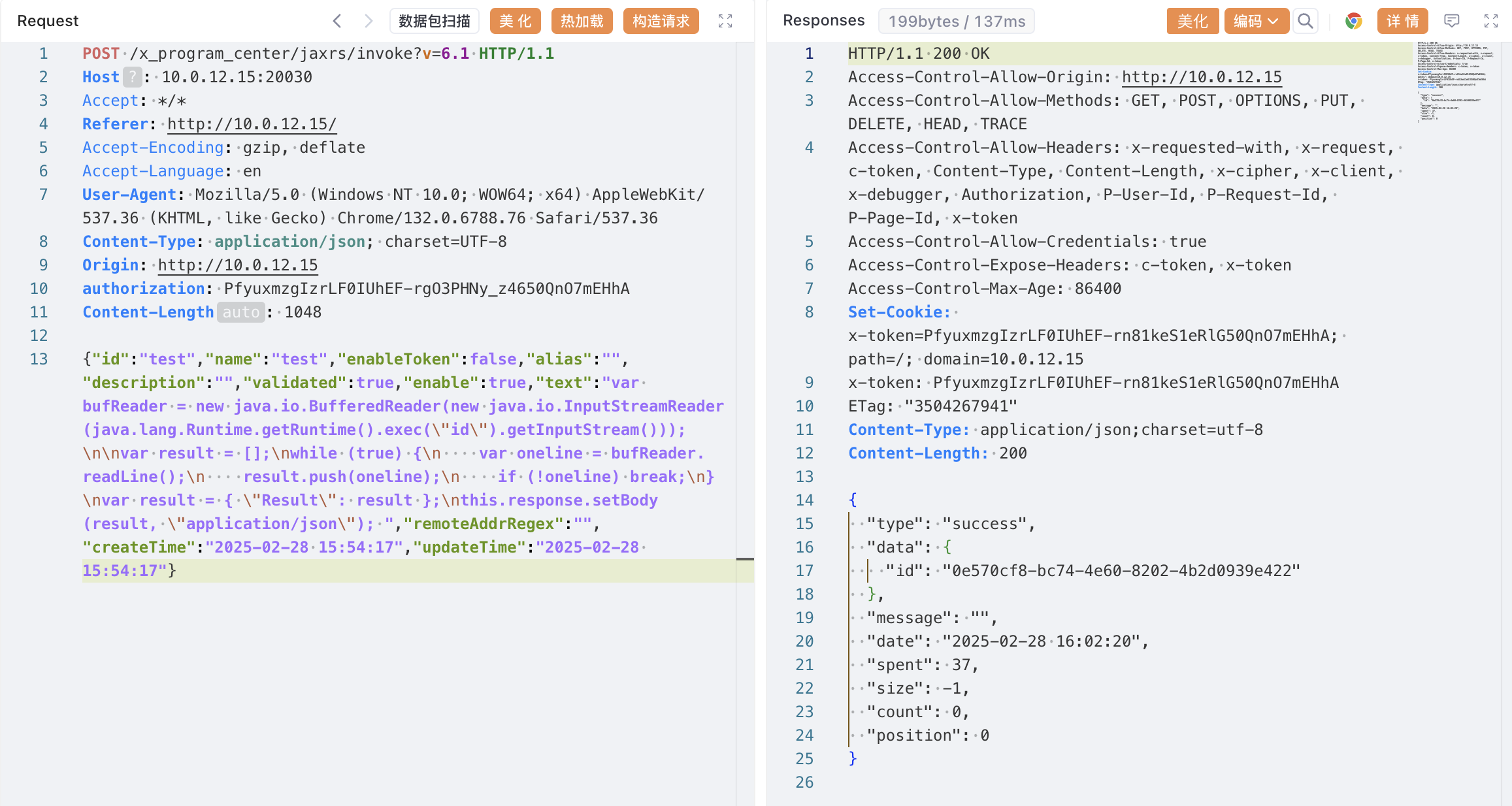Open response in Chrome browser icon

click(x=1353, y=21)
